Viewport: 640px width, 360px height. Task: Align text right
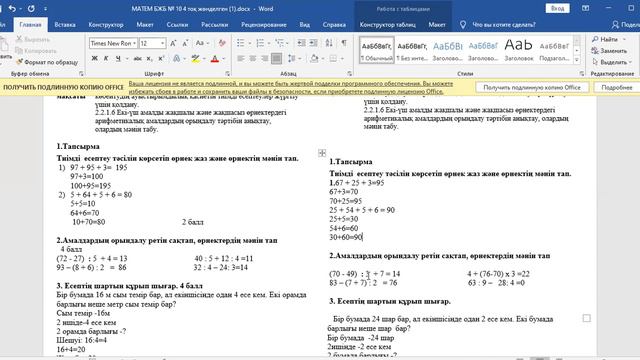(x=264, y=59)
